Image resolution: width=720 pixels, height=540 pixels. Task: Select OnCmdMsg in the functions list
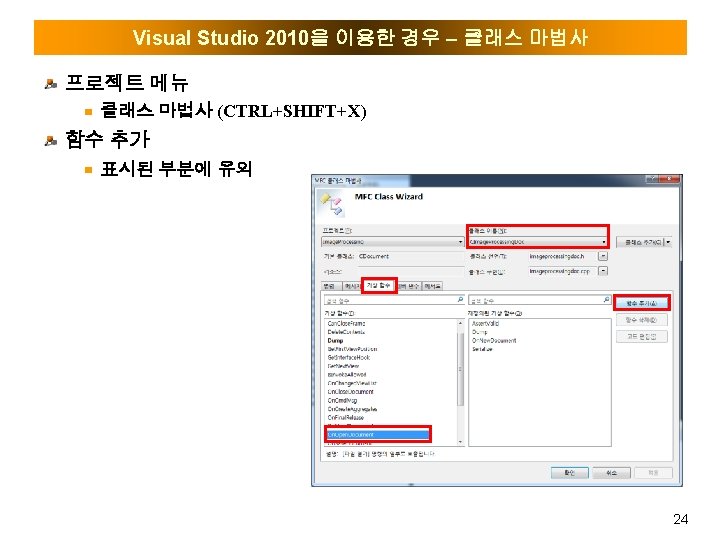(x=342, y=400)
